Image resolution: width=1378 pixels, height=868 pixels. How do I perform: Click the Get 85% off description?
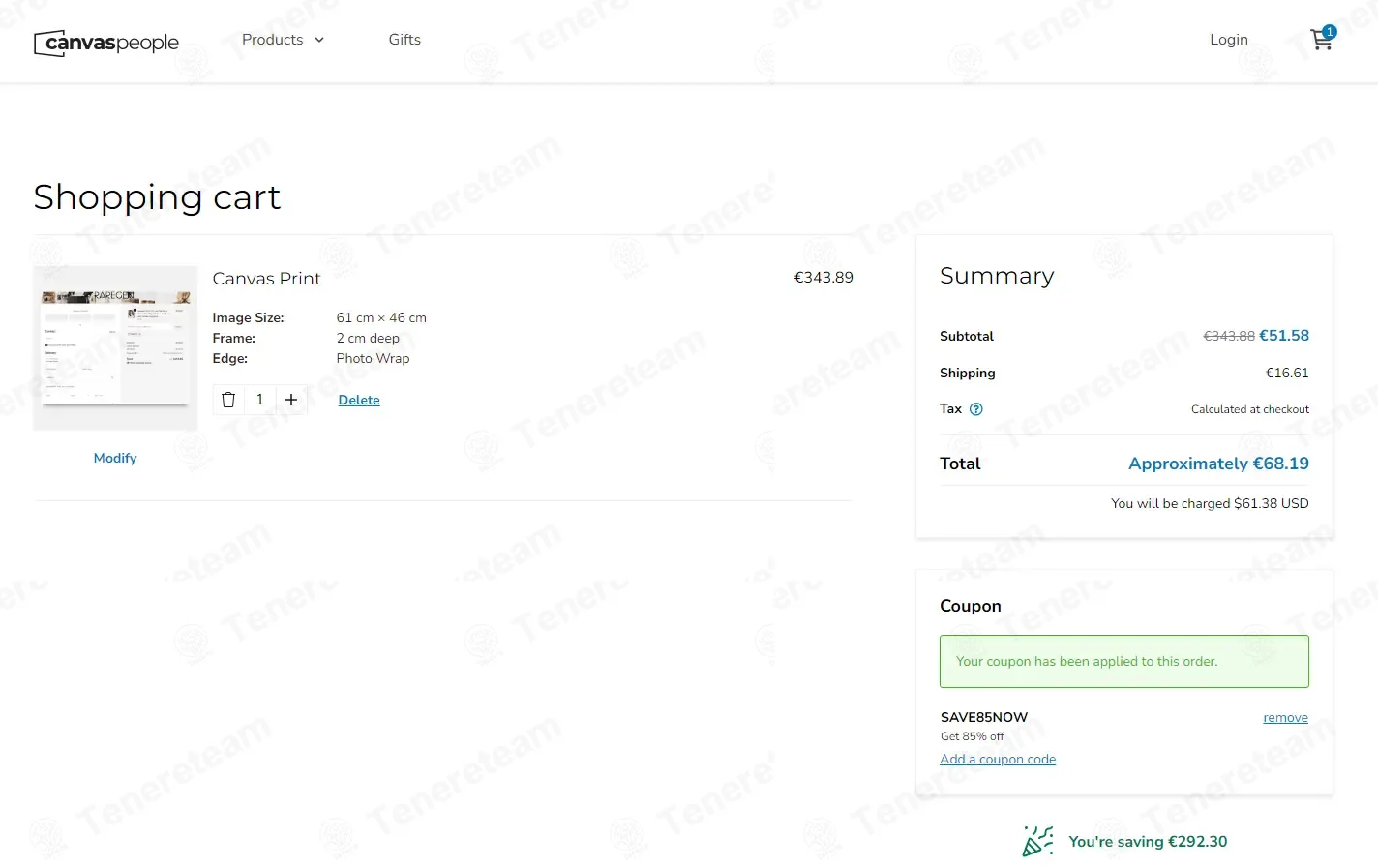point(972,736)
